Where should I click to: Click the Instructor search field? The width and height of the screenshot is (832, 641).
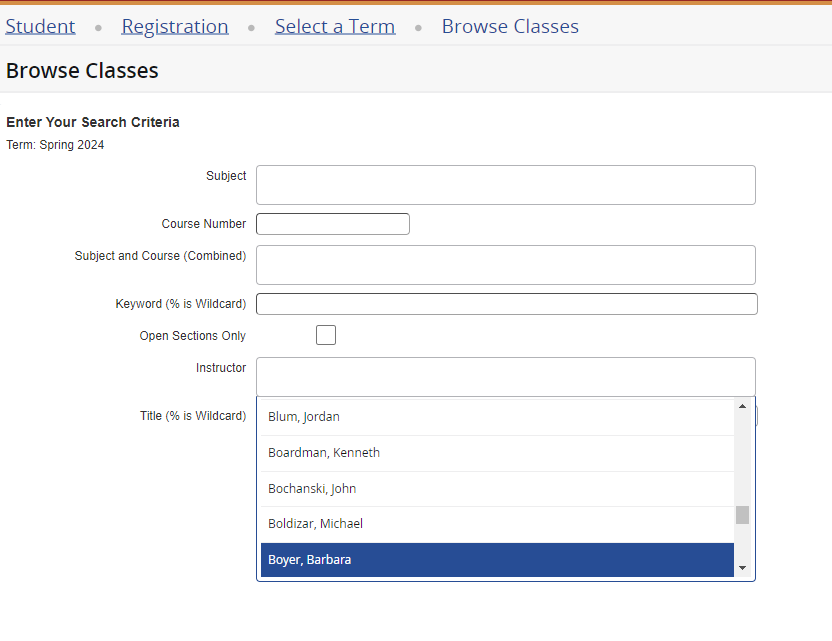coord(506,377)
